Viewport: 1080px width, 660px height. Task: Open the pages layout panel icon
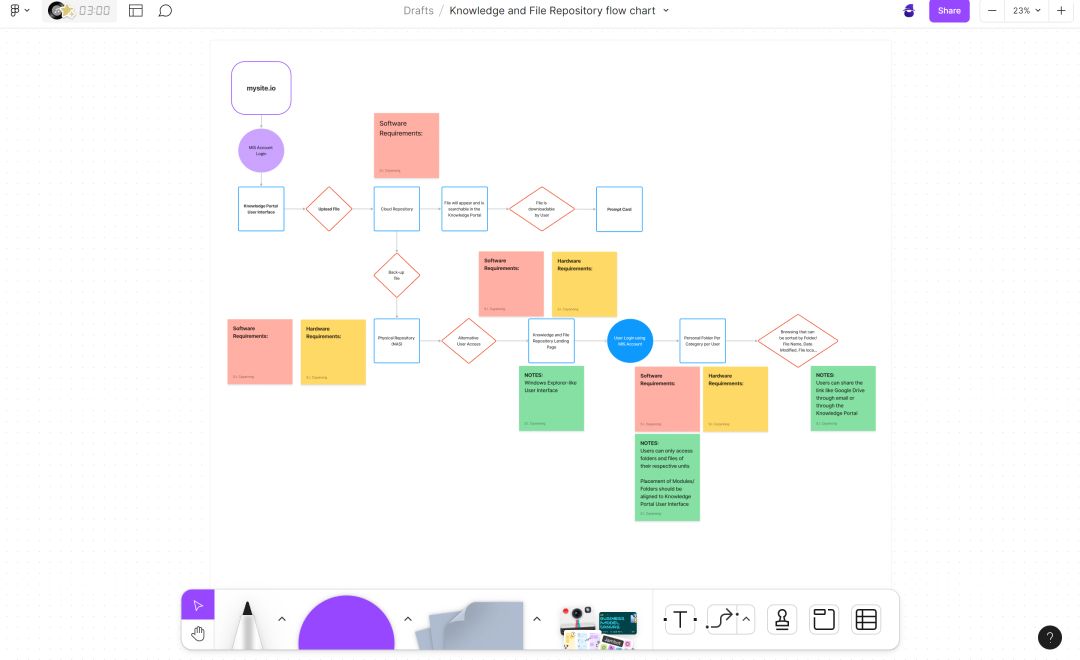click(136, 11)
